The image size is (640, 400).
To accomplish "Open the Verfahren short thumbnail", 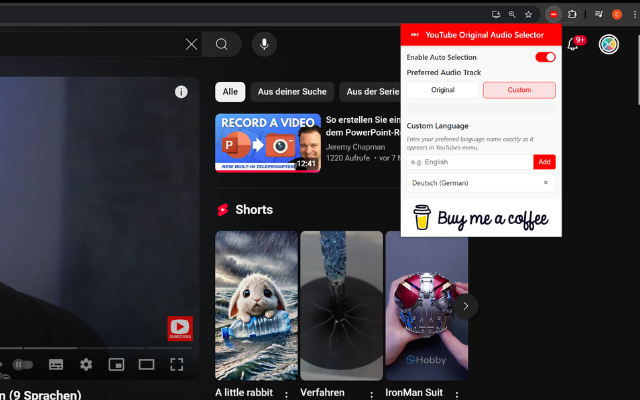I will (x=342, y=306).
